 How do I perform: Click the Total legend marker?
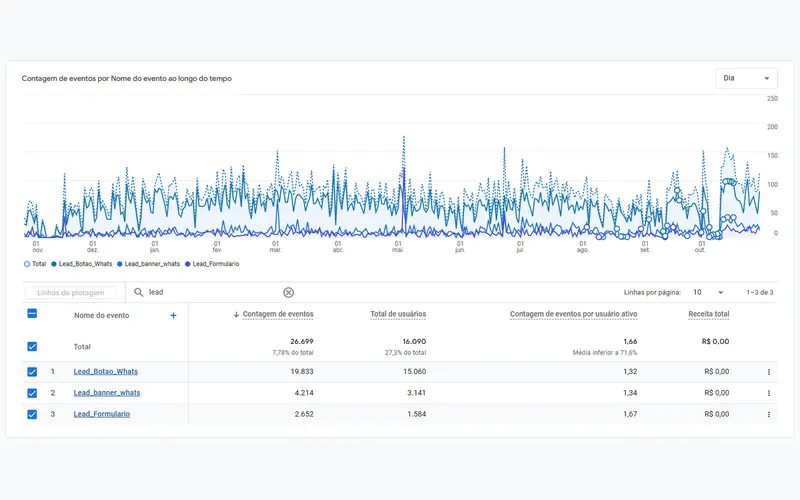pos(27,264)
